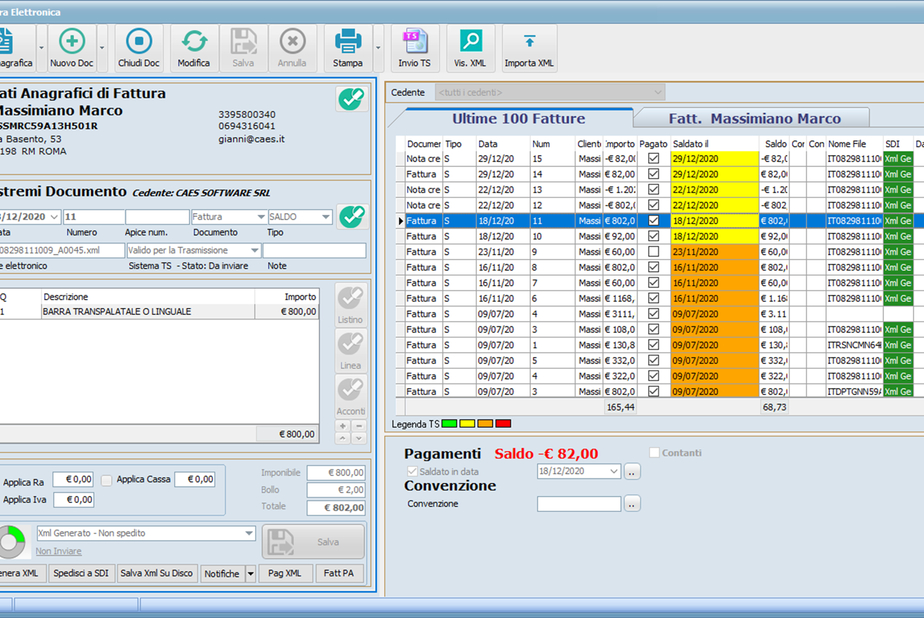
Task: Open print with the Stampa icon
Action: click(x=347, y=42)
